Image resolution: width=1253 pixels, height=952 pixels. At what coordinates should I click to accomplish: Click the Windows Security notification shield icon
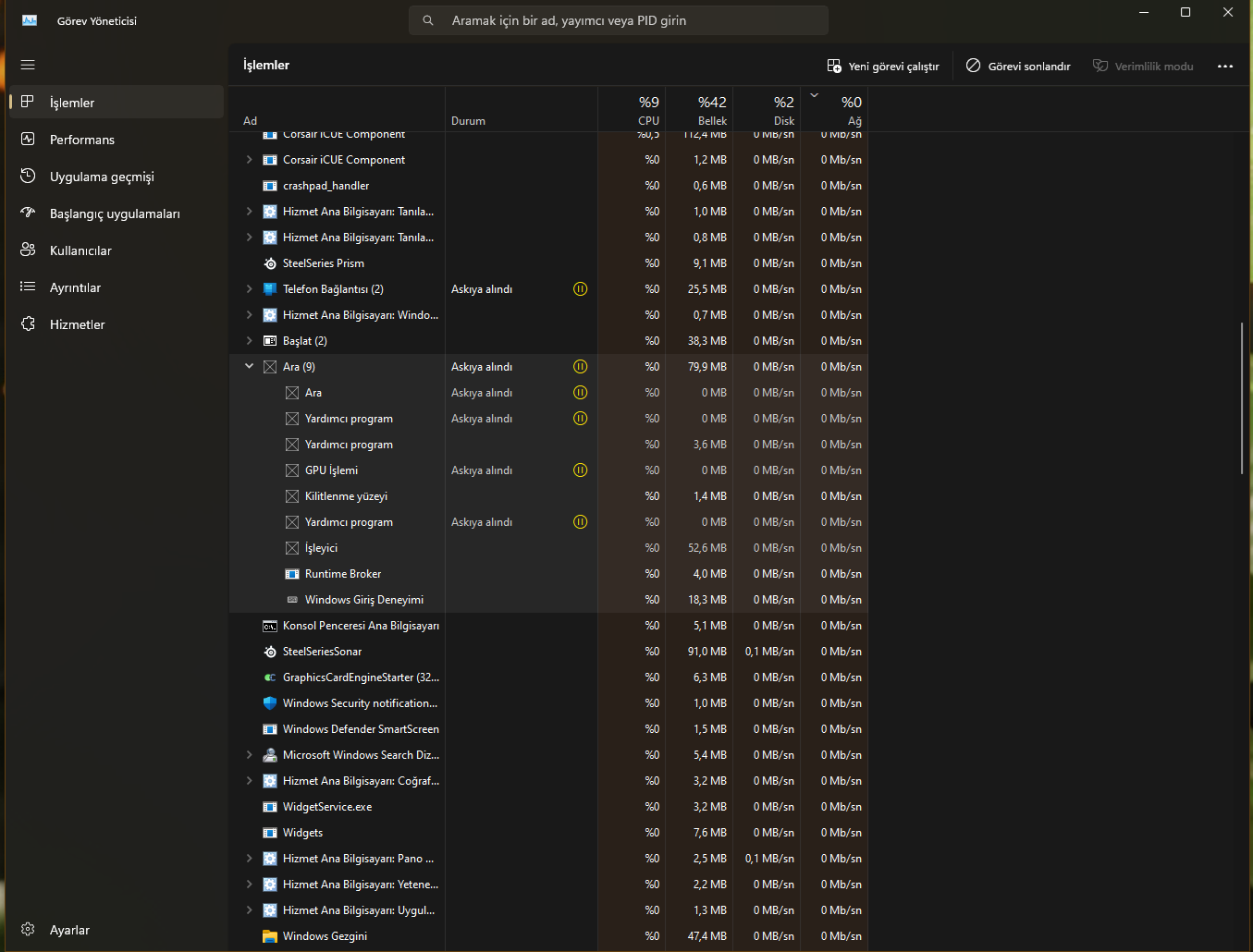[270, 703]
